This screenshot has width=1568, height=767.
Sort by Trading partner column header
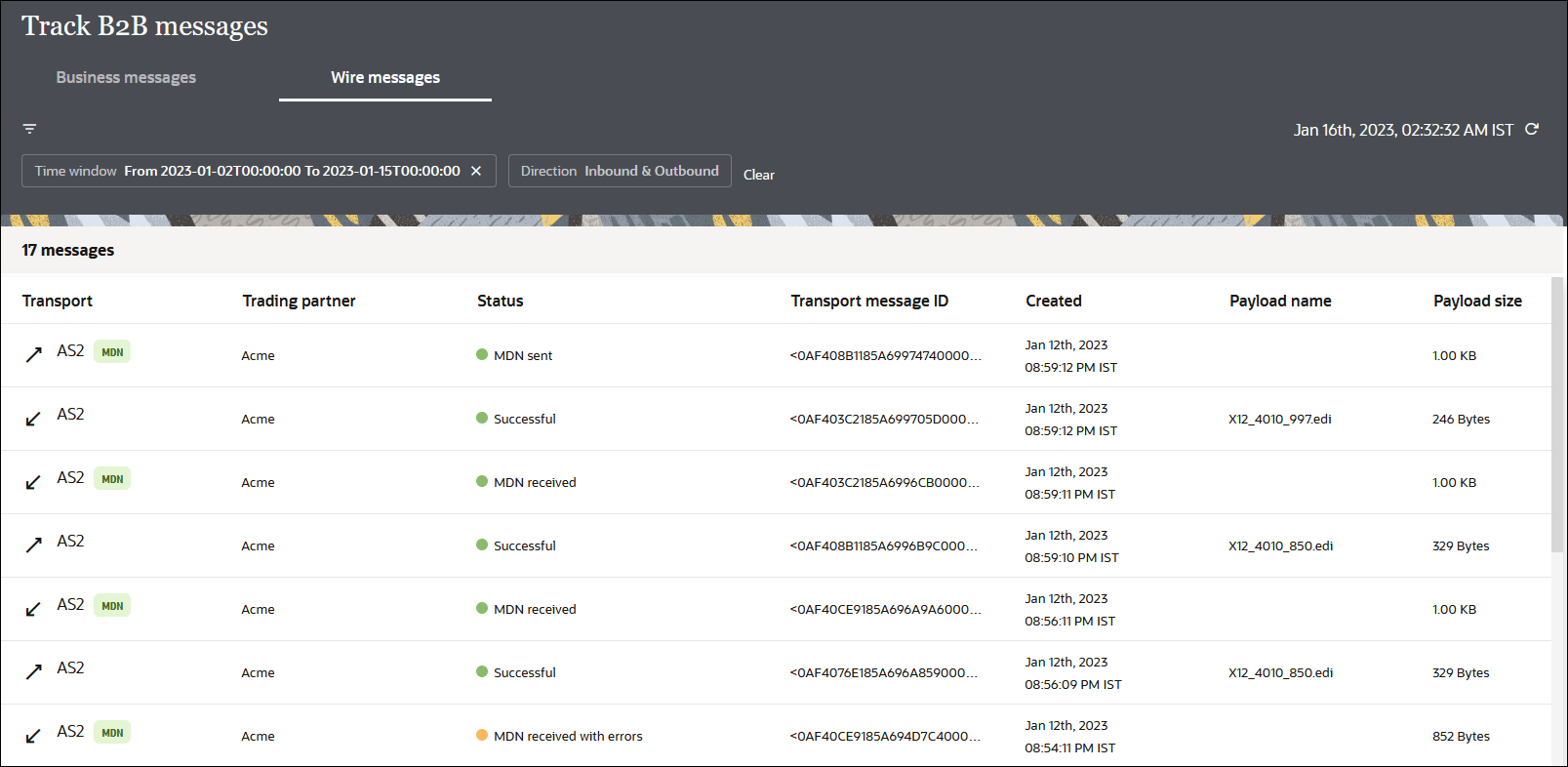pos(299,301)
